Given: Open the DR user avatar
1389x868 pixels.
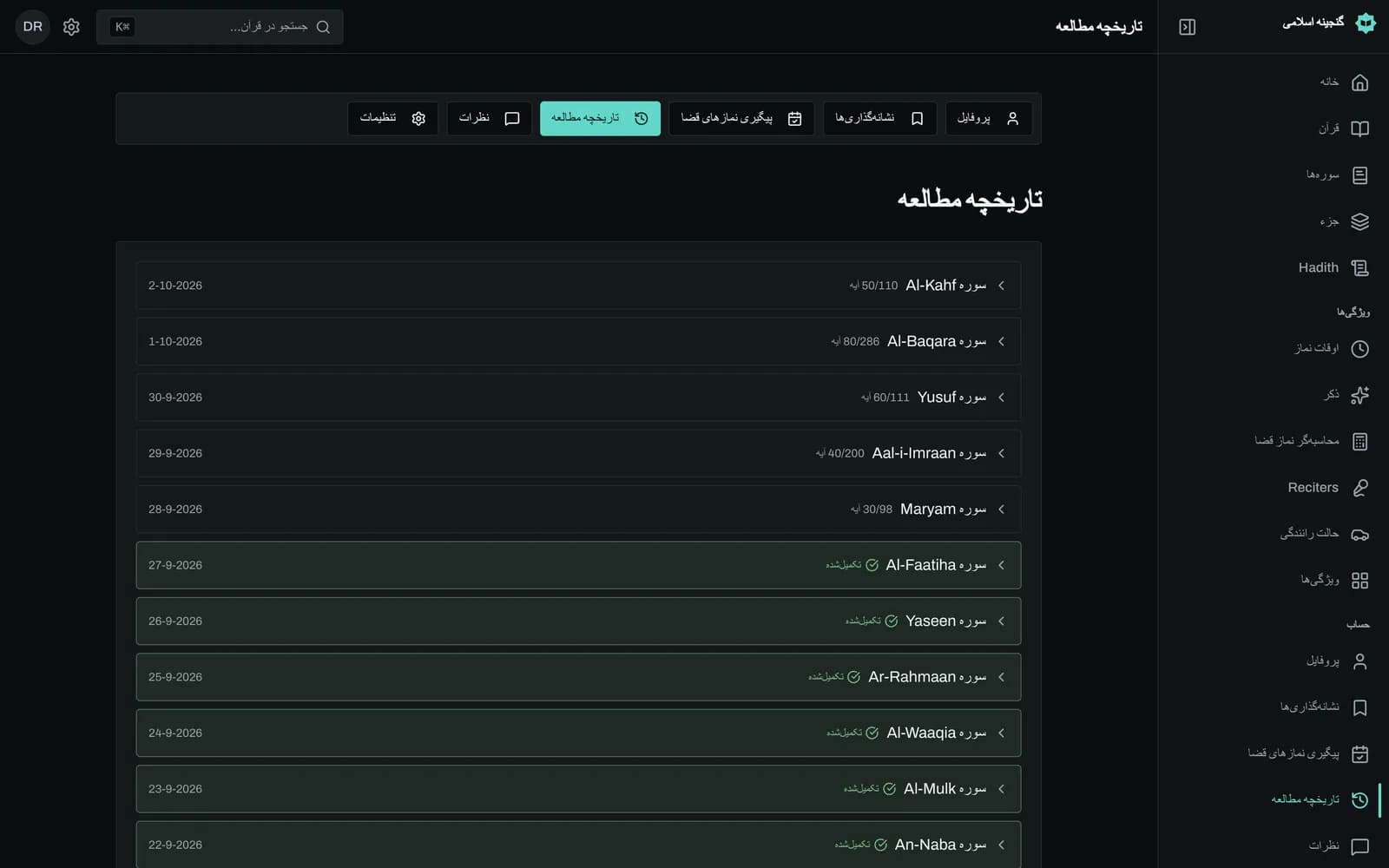Looking at the screenshot, I should [33, 27].
